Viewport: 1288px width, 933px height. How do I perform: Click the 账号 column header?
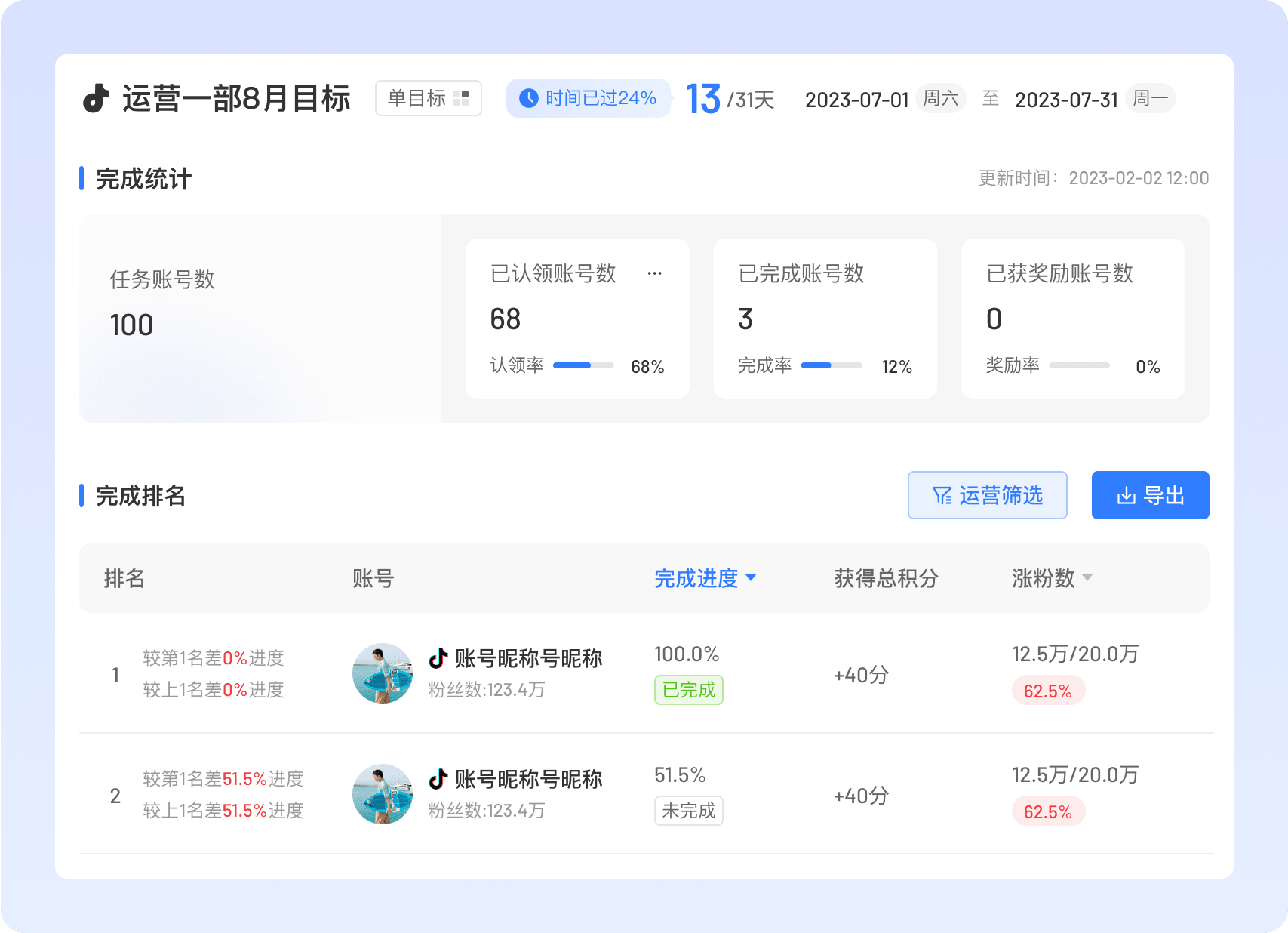pos(373,578)
